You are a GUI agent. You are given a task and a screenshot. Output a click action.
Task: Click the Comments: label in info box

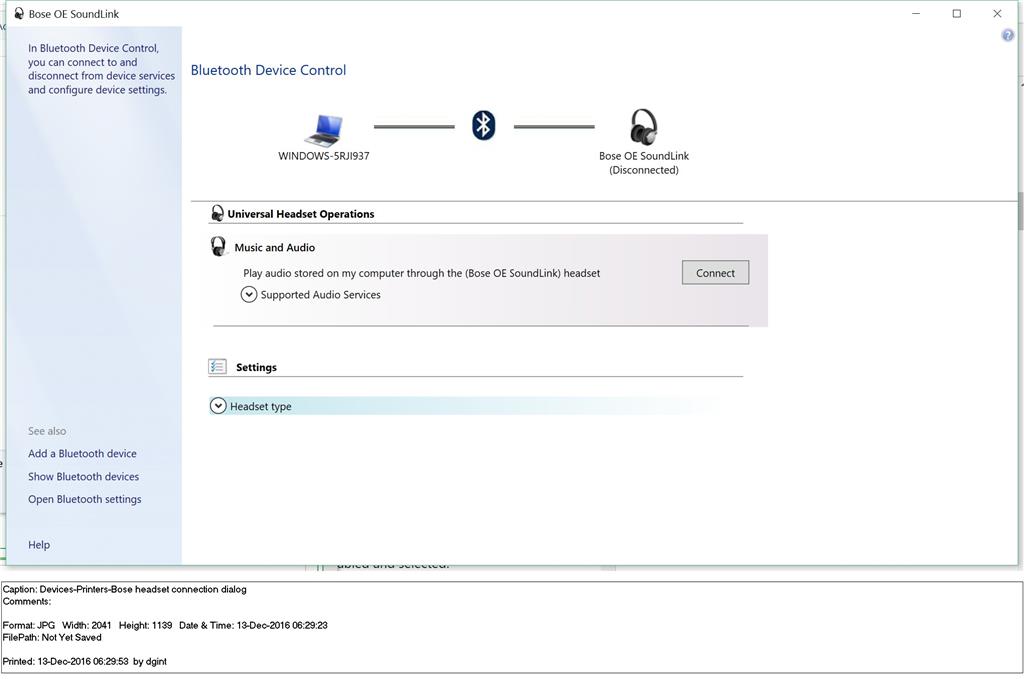click(x=27, y=601)
